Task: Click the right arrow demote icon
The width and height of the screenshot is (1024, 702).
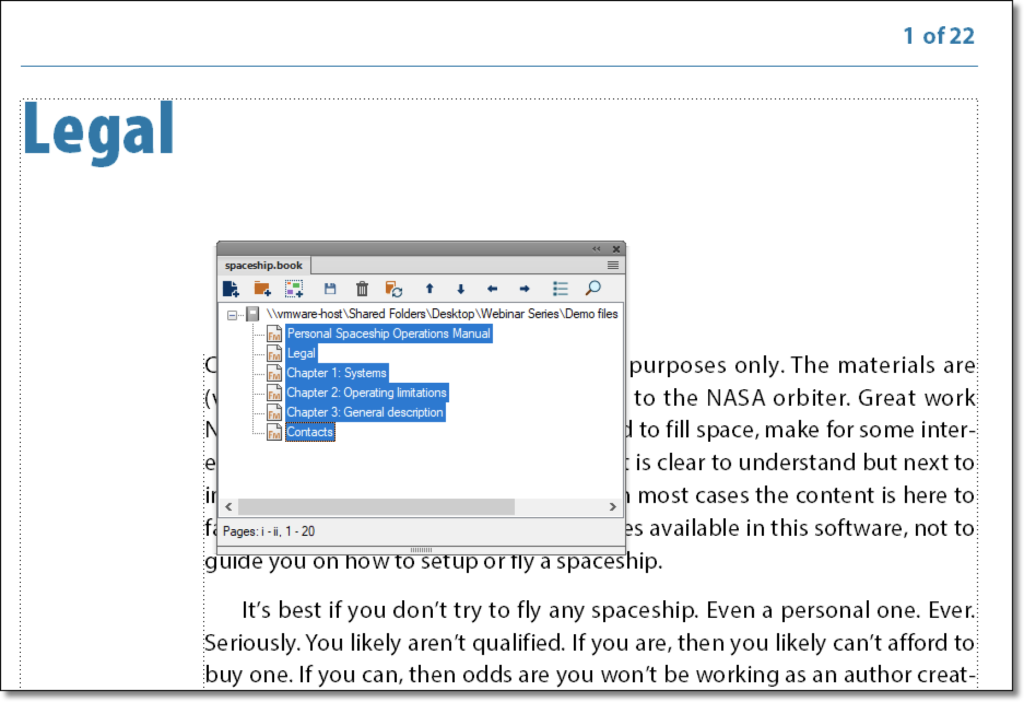Action: pyautogui.click(x=524, y=289)
